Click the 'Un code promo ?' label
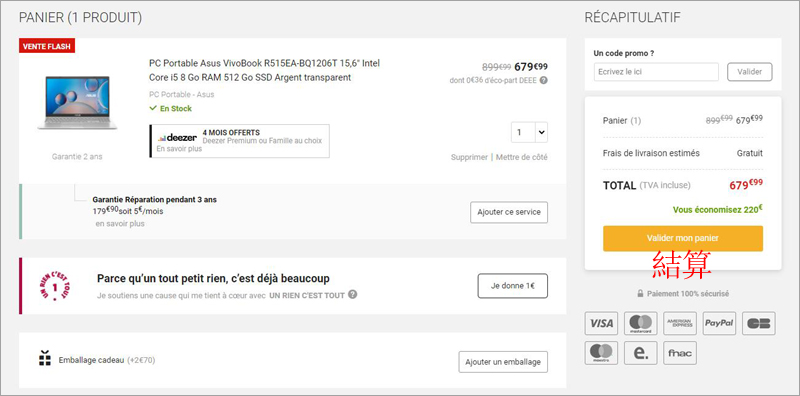This screenshot has height=396, width=800. pyautogui.click(x=624, y=53)
